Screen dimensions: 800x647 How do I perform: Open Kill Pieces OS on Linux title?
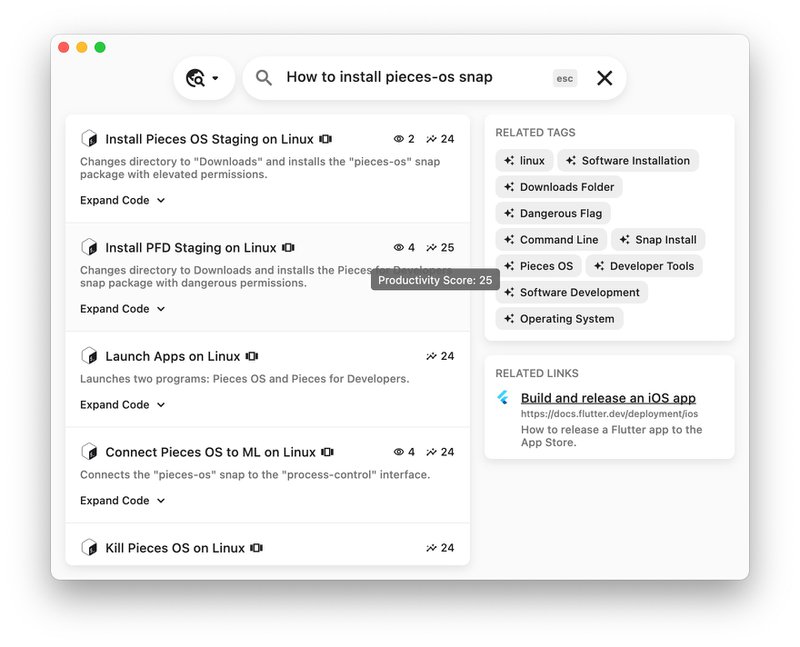point(175,549)
